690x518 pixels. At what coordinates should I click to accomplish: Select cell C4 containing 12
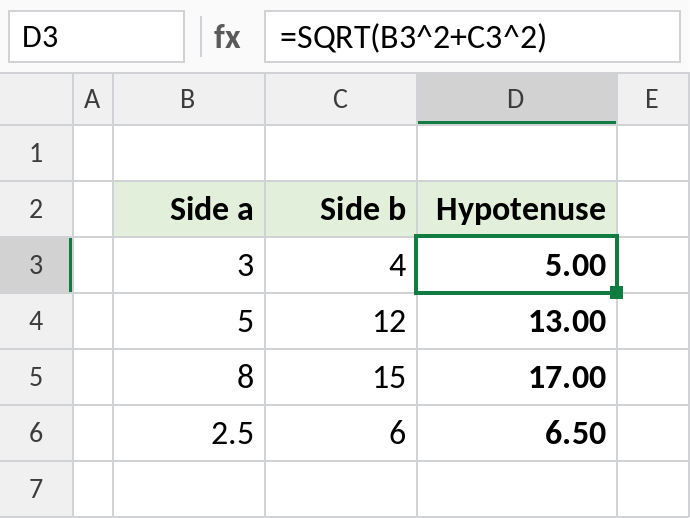(x=341, y=321)
